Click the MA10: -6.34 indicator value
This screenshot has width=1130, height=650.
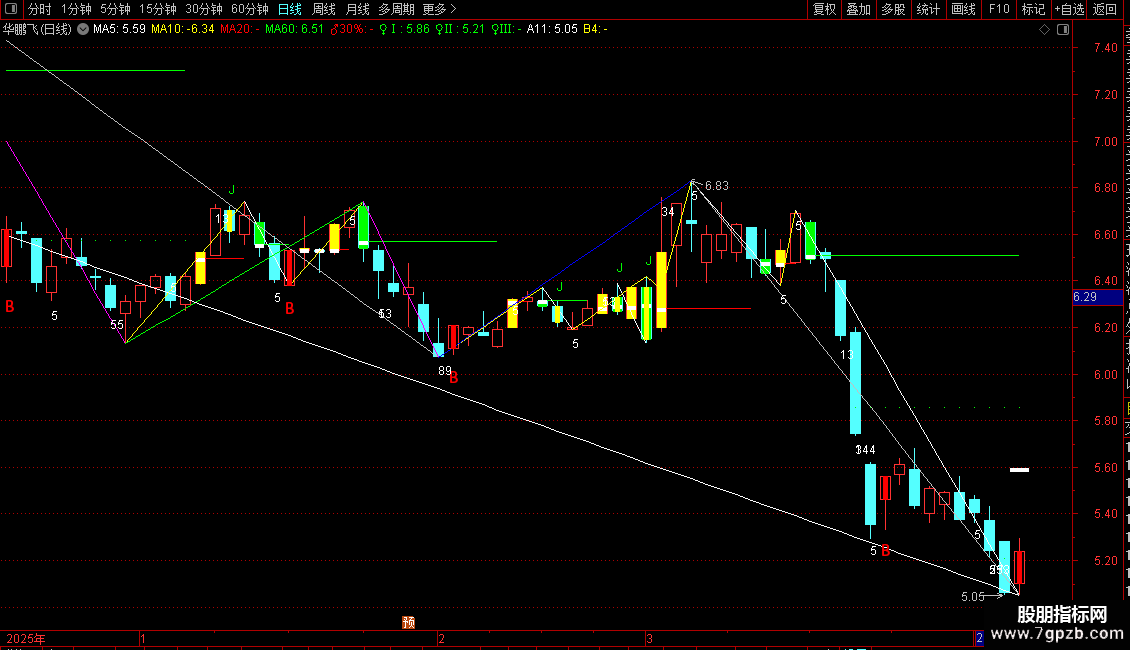point(182,29)
